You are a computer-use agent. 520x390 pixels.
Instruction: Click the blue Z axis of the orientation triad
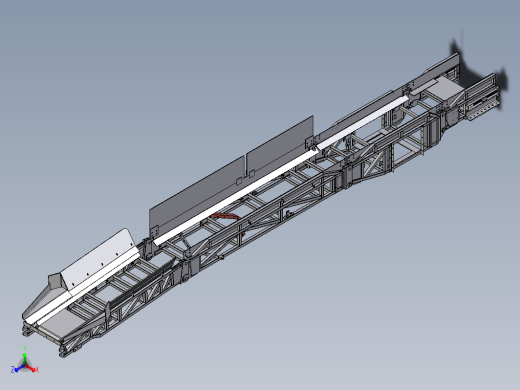[17, 369]
